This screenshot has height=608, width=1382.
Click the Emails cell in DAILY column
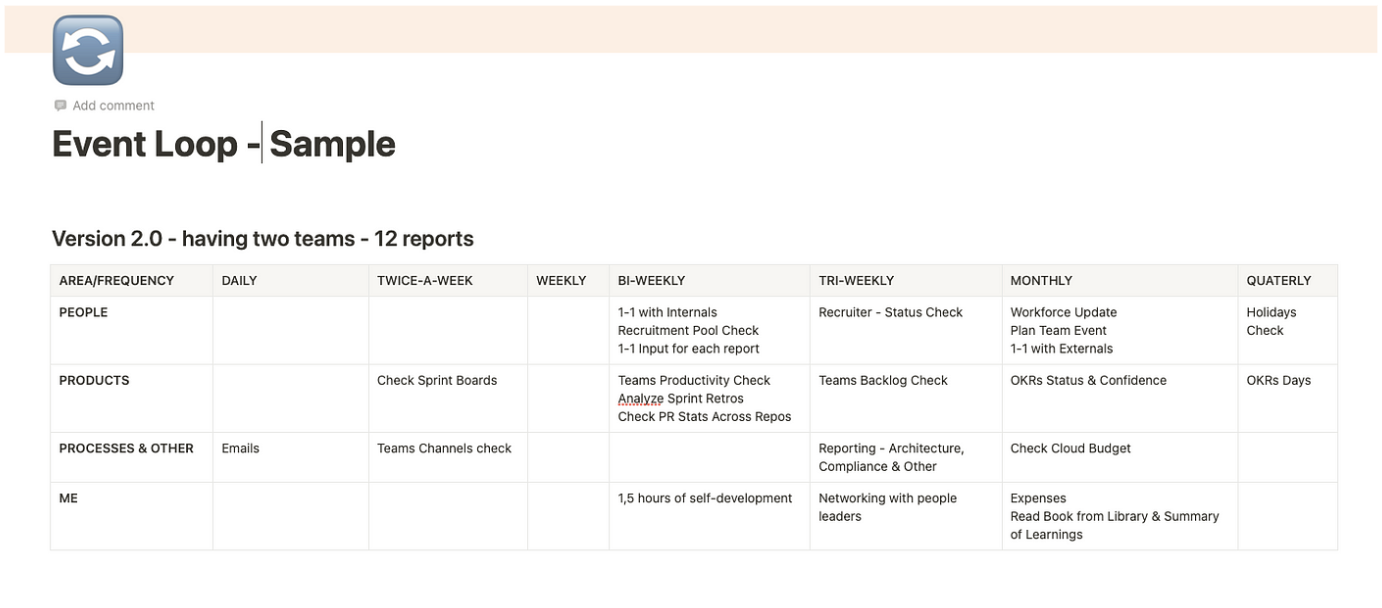(x=240, y=449)
